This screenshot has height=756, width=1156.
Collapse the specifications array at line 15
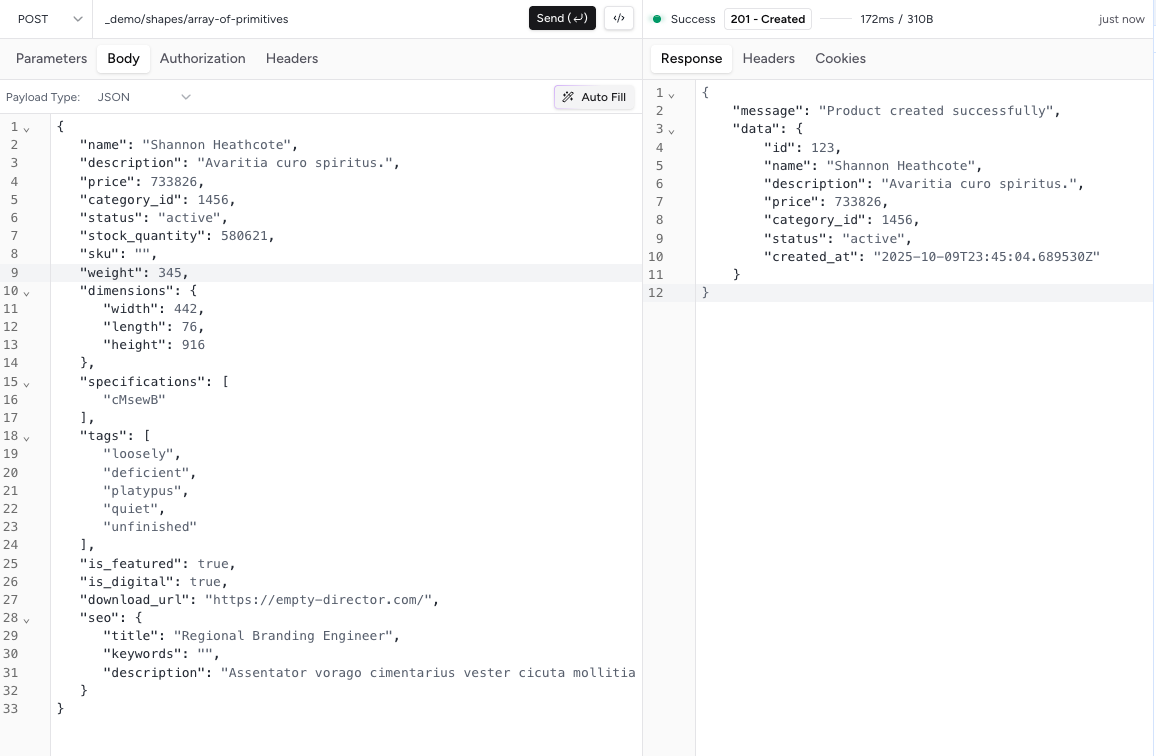(27, 383)
